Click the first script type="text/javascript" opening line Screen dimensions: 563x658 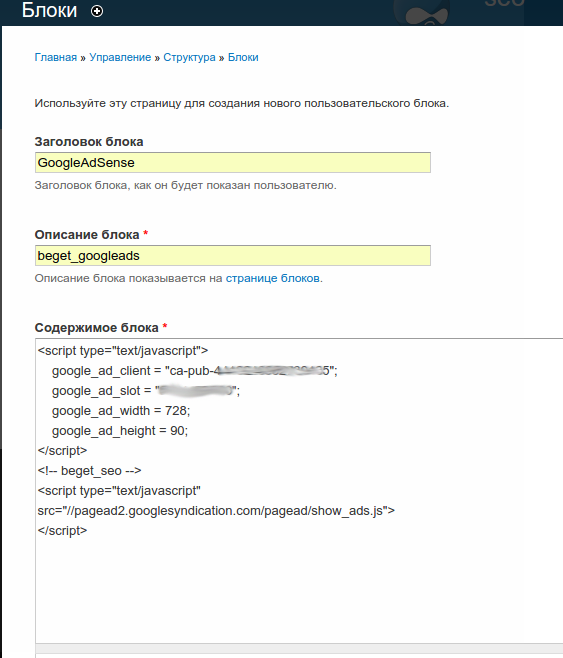tap(123, 350)
